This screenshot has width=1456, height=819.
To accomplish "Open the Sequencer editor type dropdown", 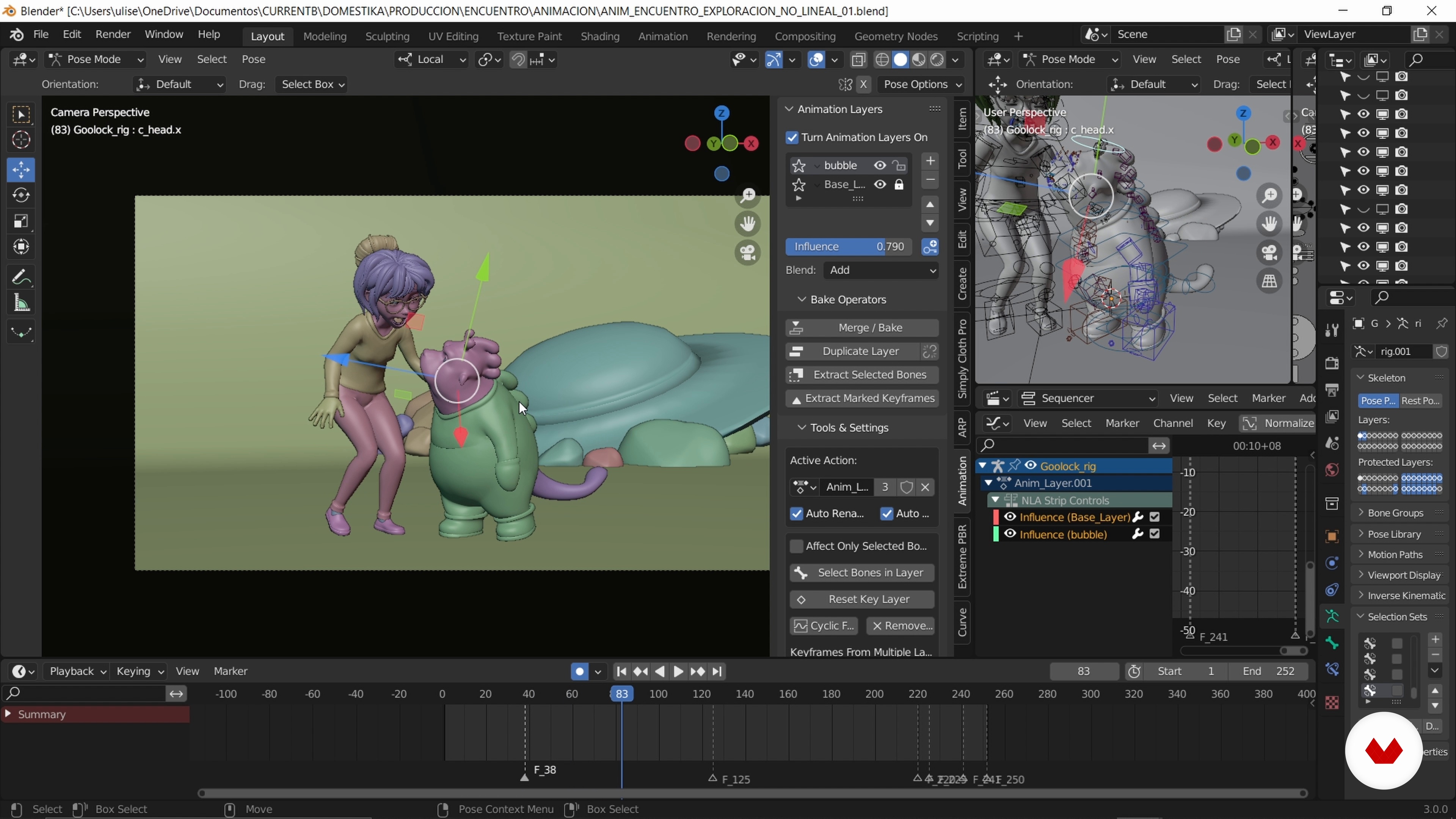I will coord(1088,399).
